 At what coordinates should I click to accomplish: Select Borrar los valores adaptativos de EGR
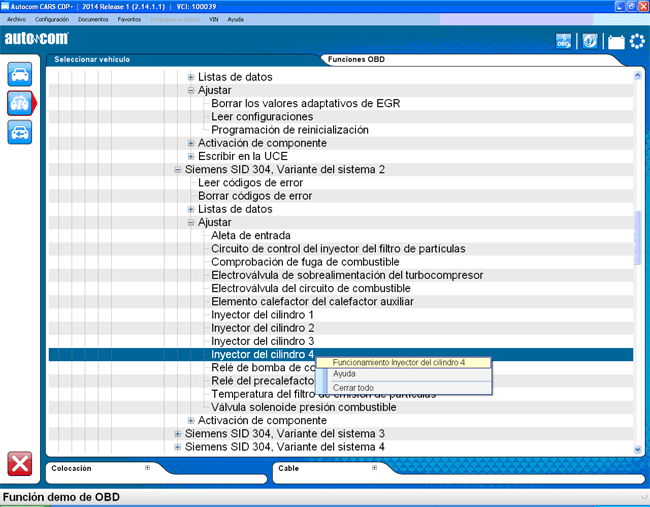306,103
